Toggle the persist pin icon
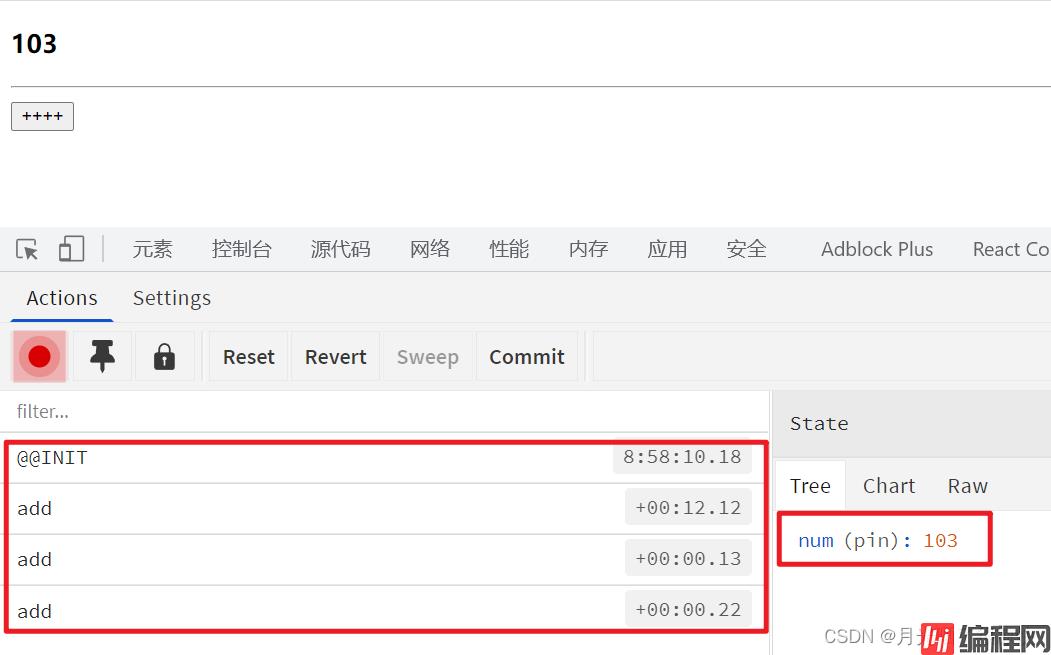The height and width of the screenshot is (655, 1051). [102, 357]
